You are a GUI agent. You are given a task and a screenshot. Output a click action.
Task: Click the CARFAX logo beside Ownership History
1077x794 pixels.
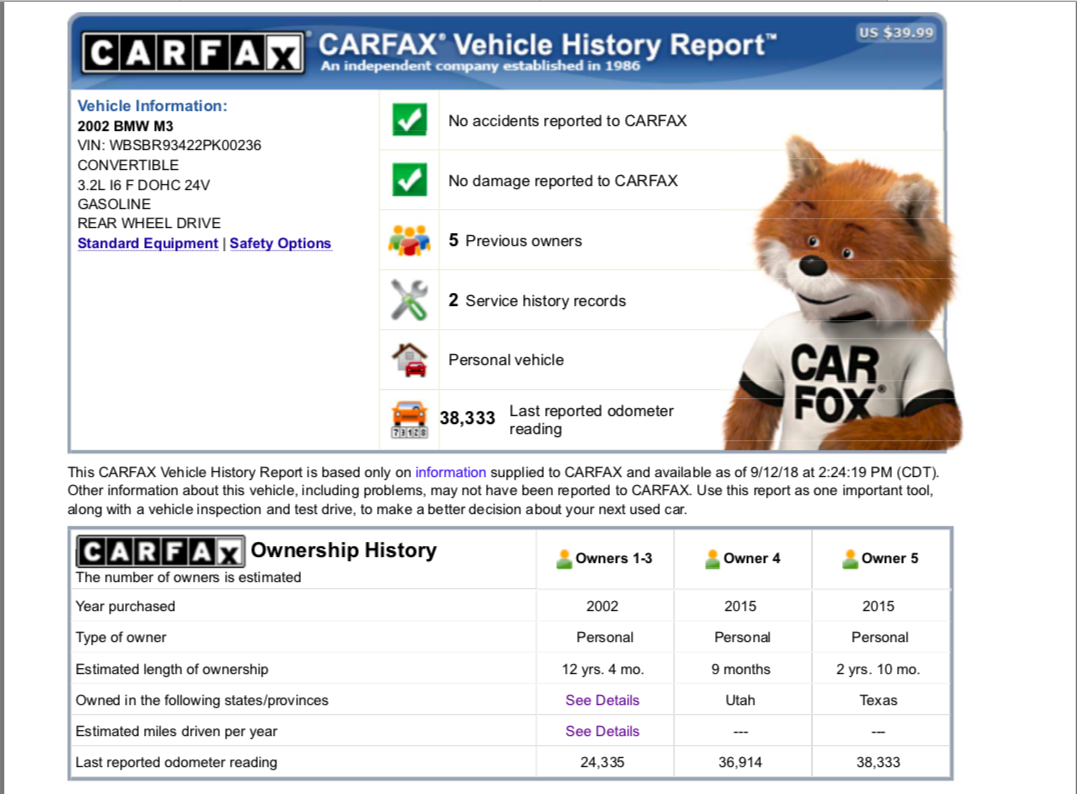(160, 552)
